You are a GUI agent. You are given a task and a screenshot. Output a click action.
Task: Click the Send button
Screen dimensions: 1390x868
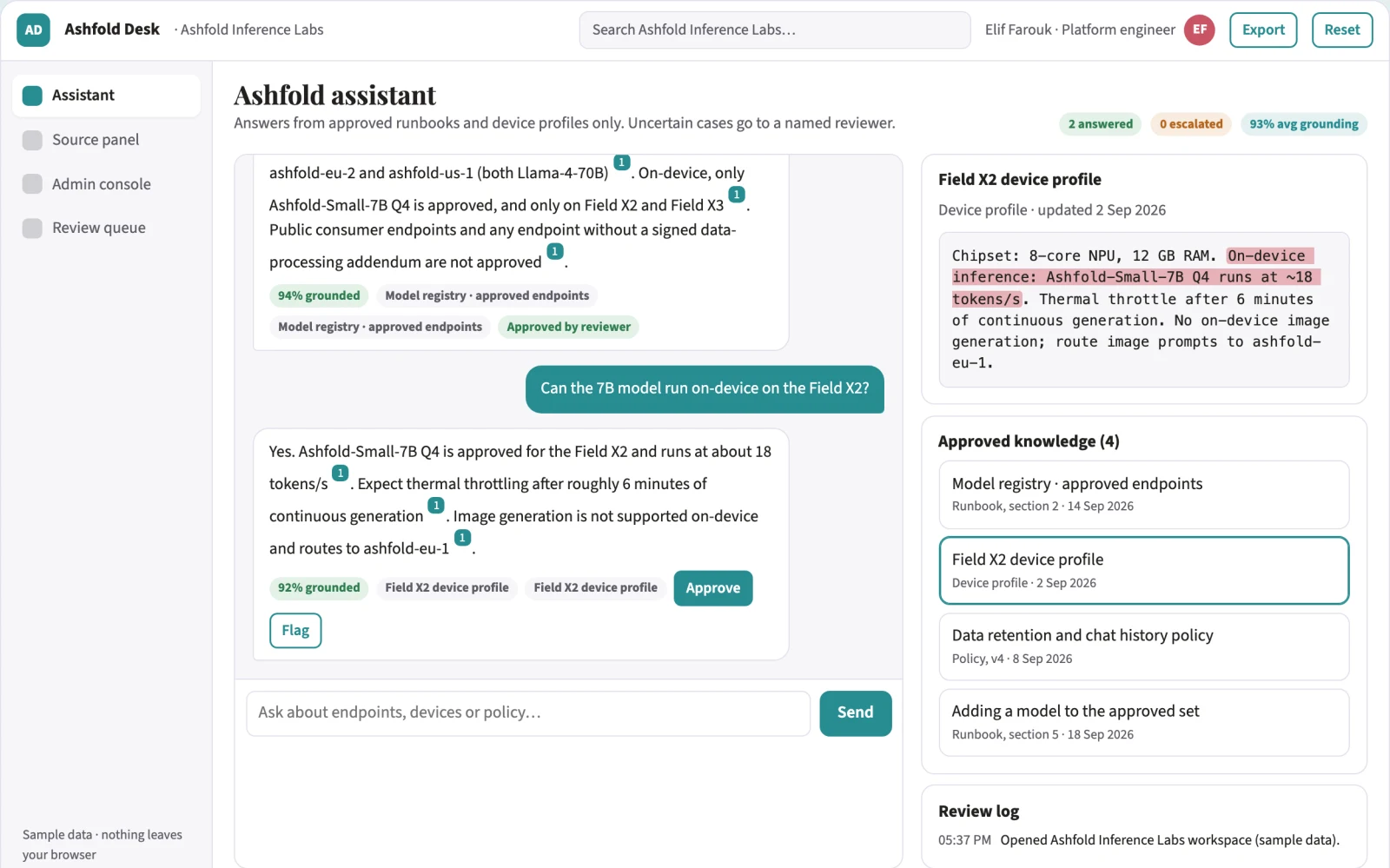coord(856,713)
